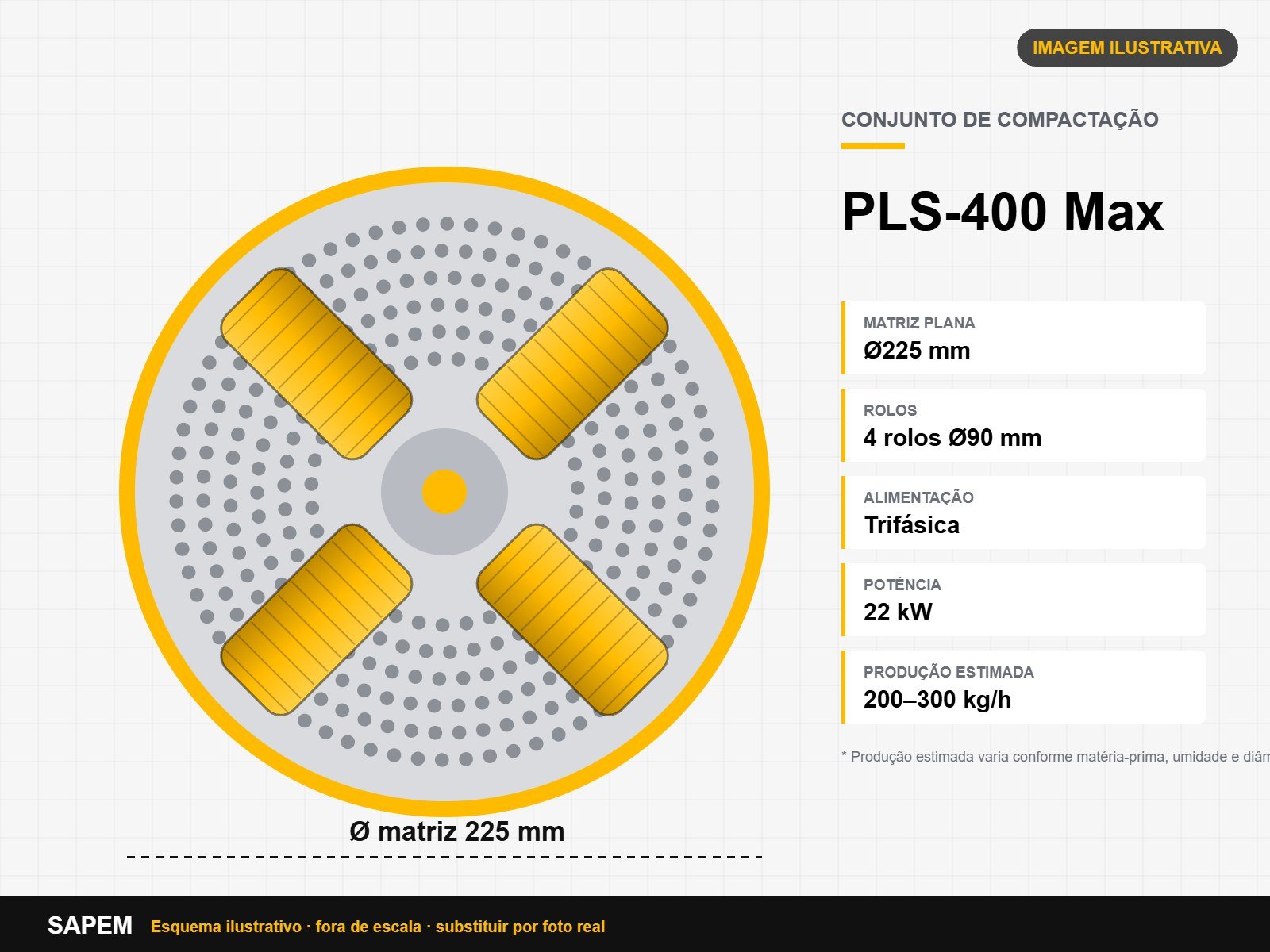Open the Rolos 4 rolos Ø90 mm card
1270x952 pixels.
pyautogui.click(x=1024, y=425)
